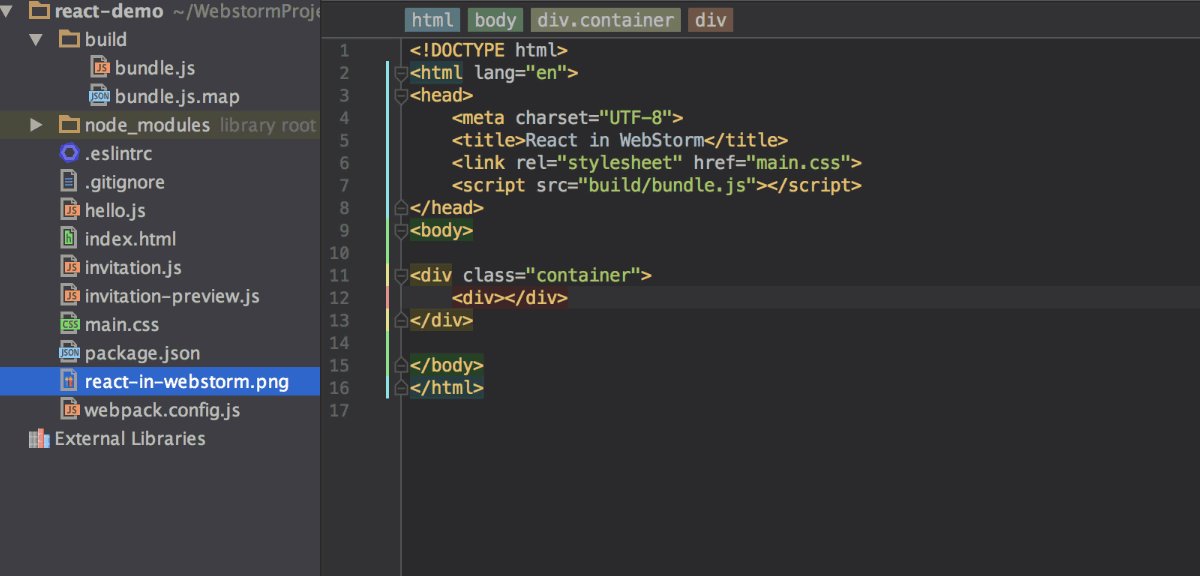Open main.css from the tree
The image size is (1200, 576).
pyautogui.click(x=121, y=324)
